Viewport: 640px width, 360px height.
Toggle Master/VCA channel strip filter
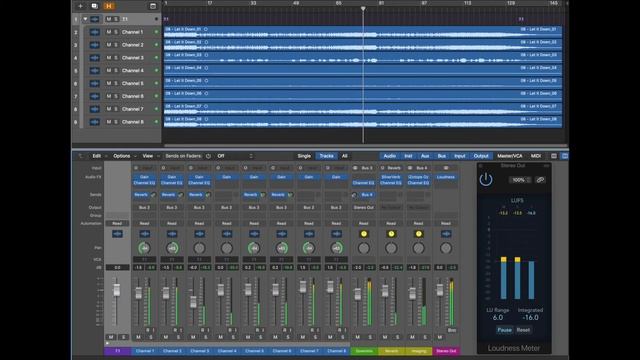pos(509,156)
